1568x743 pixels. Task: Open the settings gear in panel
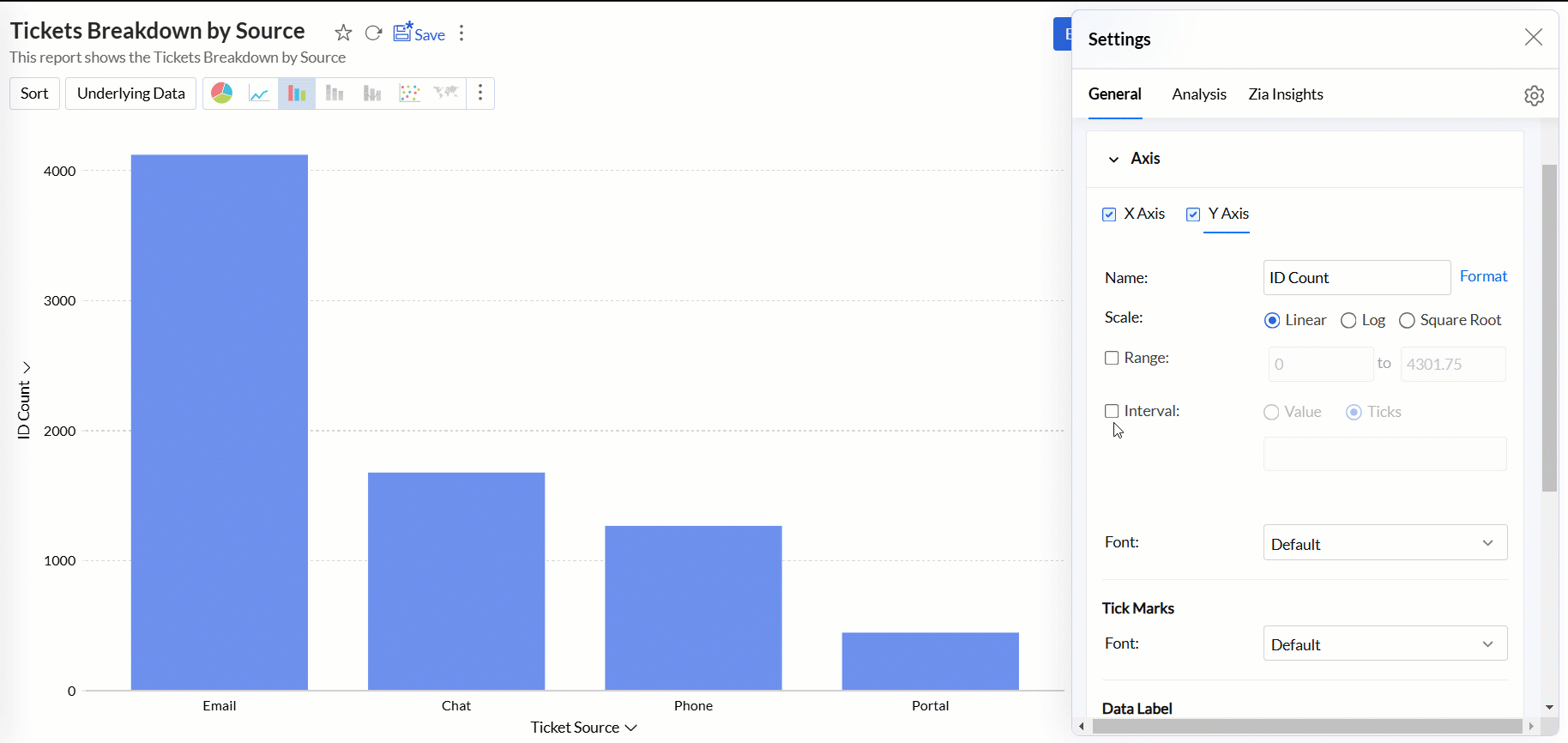coord(1534,95)
